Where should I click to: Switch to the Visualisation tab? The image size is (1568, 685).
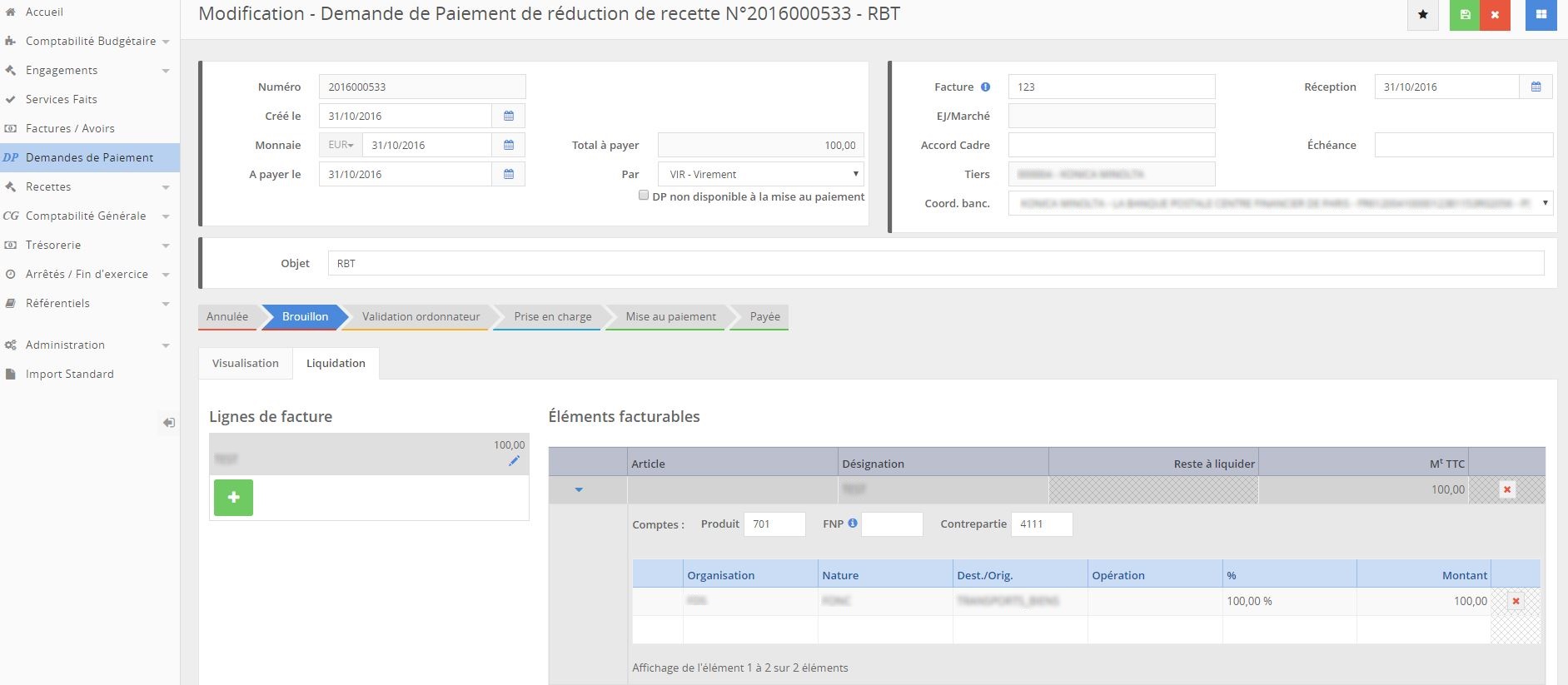coord(246,364)
